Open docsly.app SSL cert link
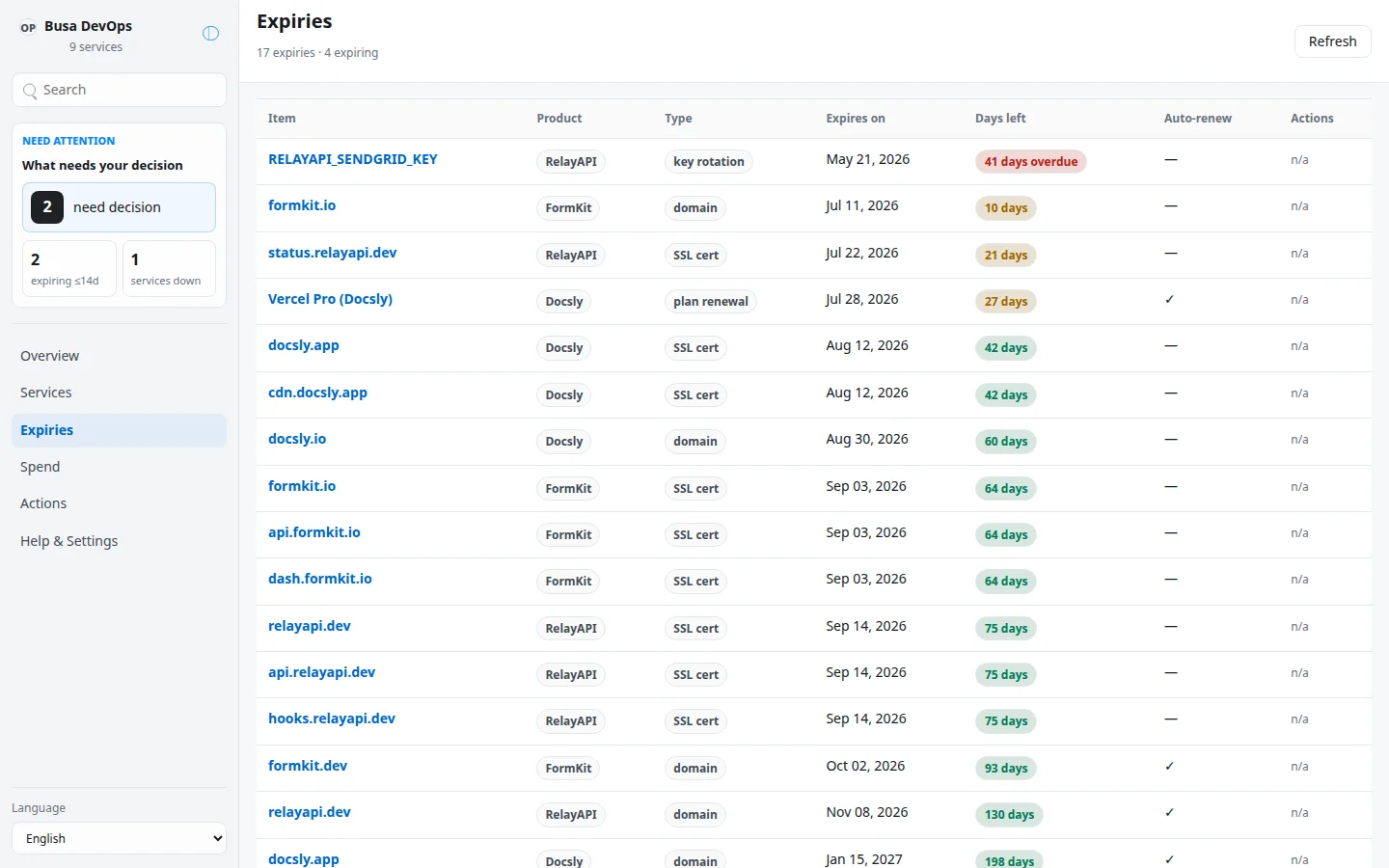The height and width of the screenshot is (868, 1389). 304,345
